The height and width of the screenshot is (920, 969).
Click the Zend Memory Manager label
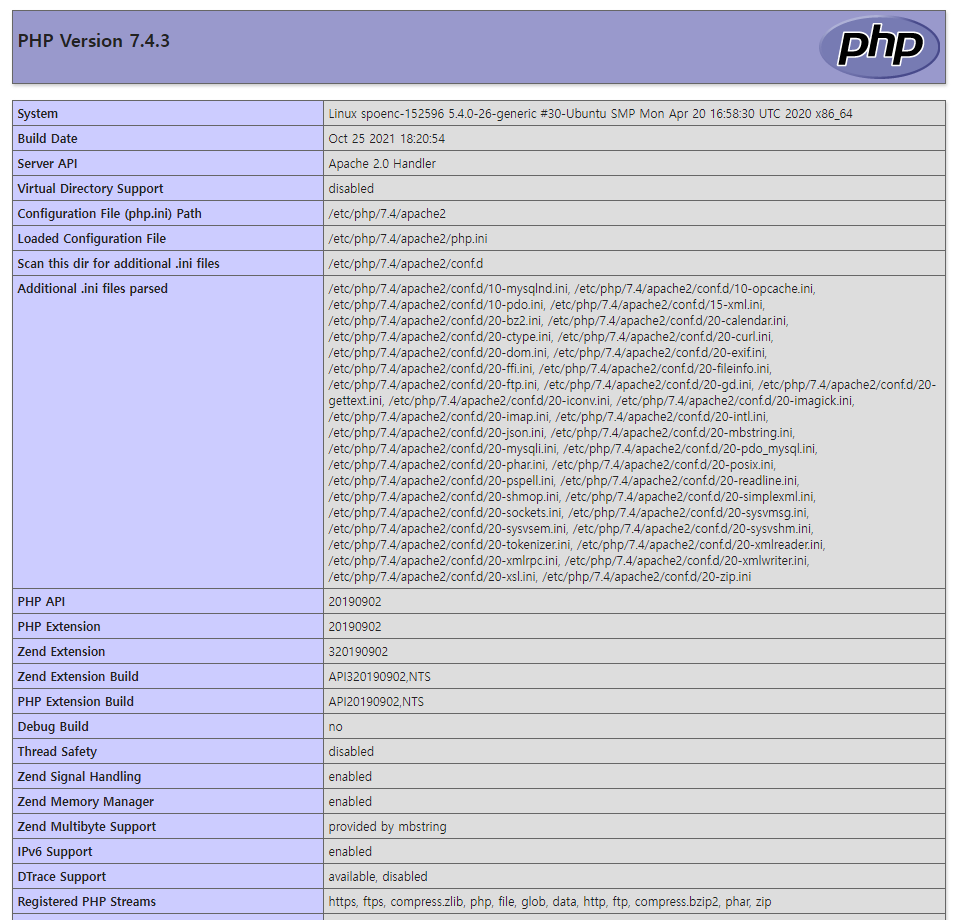[85, 802]
